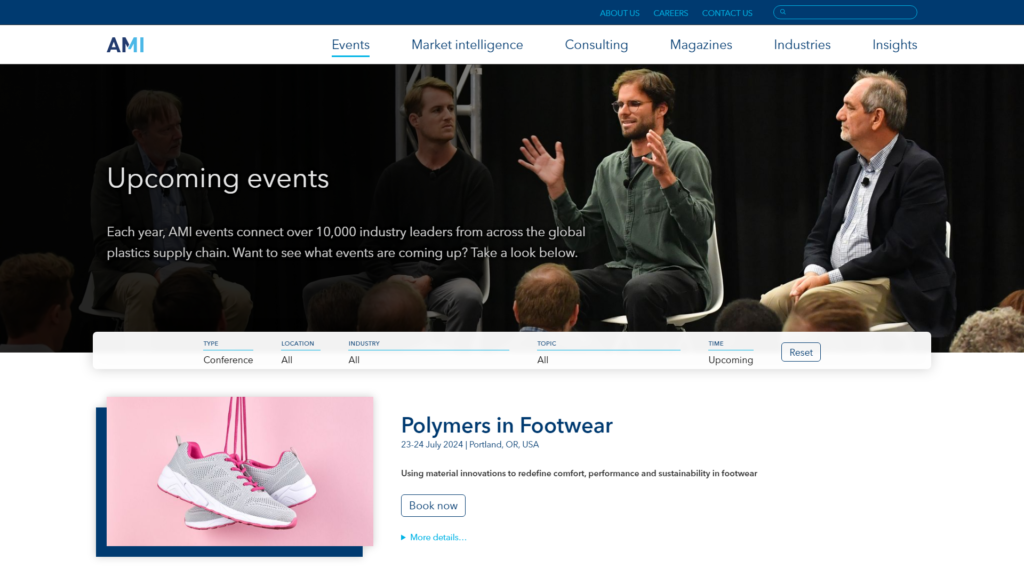Open the Magazines menu item
1024x576 pixels.
(x=701, y=44)
